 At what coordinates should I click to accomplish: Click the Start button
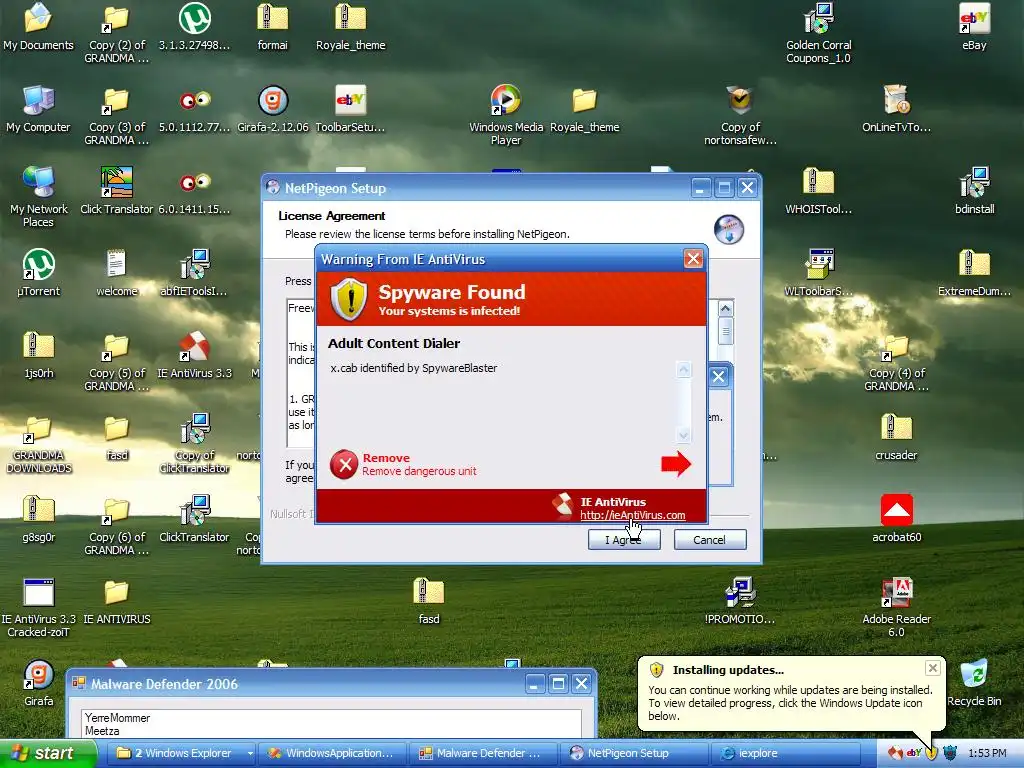coord(47,753)
